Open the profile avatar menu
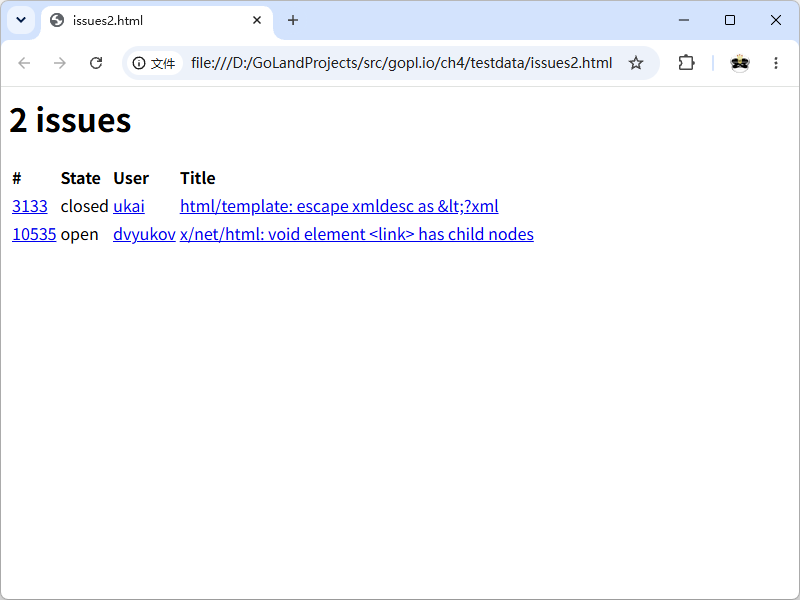800x600 pixels. click(x=740, y=63)
